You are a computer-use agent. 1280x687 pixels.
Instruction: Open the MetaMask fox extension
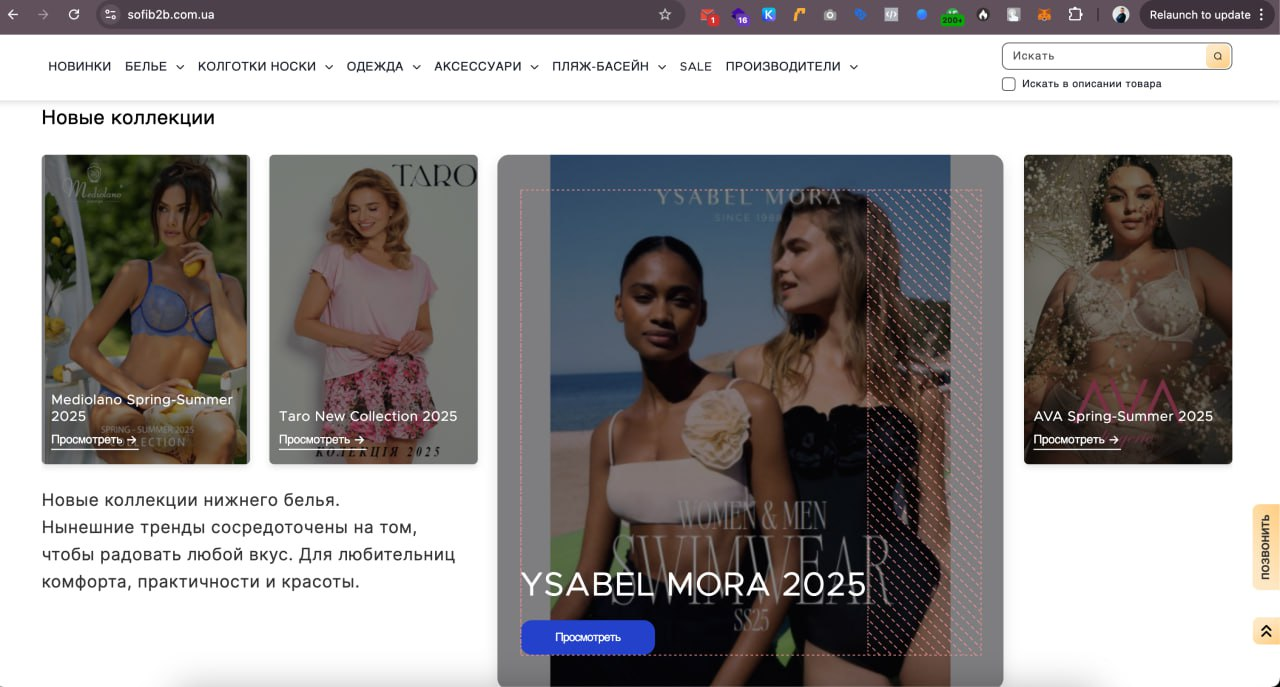pyautogui.click(x=1044, y=15)
